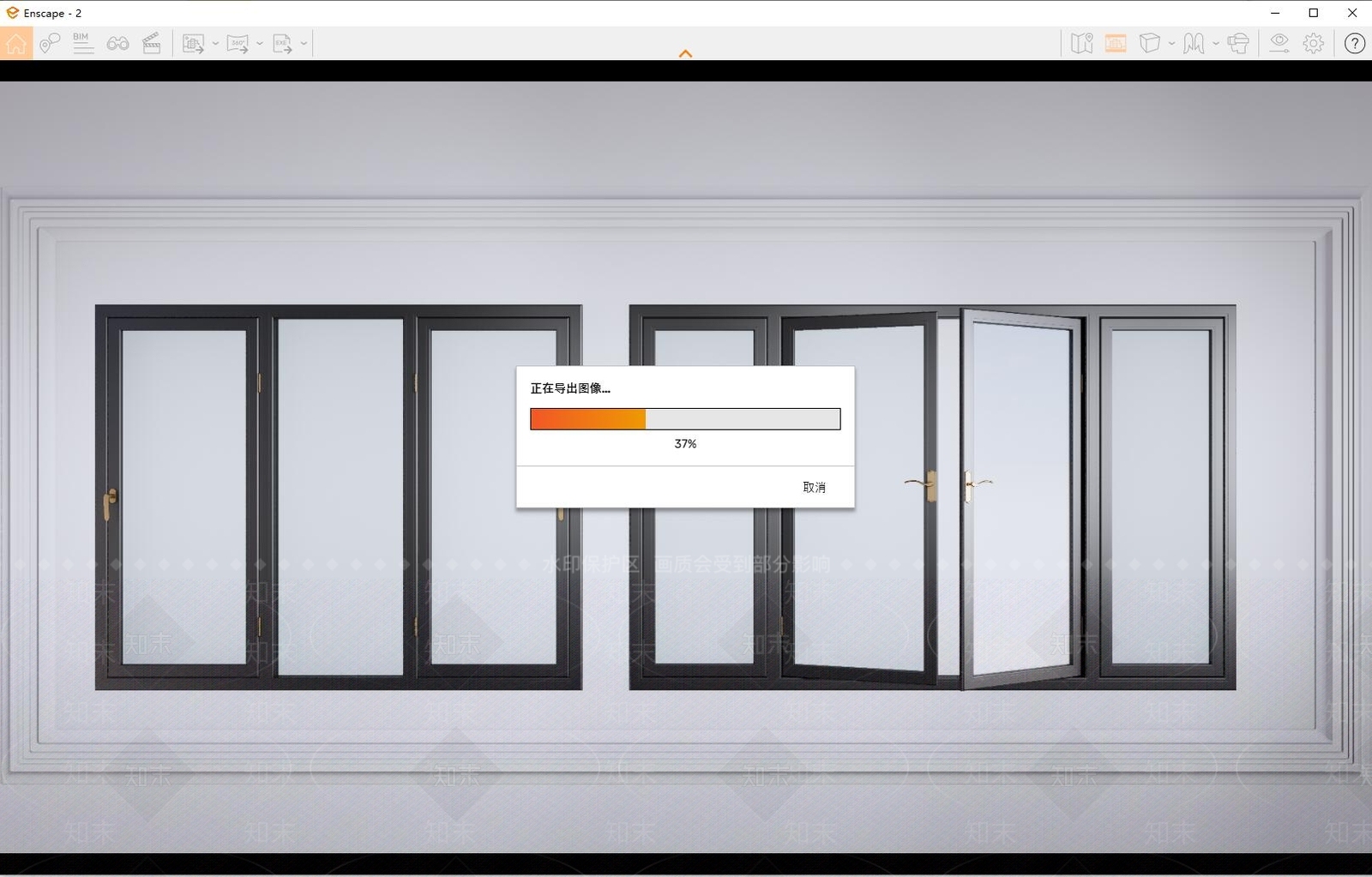The height and width of the screenshot is (877, 1372).
Task: Click the orange export progress bar
Action: (x=685, y=418)
